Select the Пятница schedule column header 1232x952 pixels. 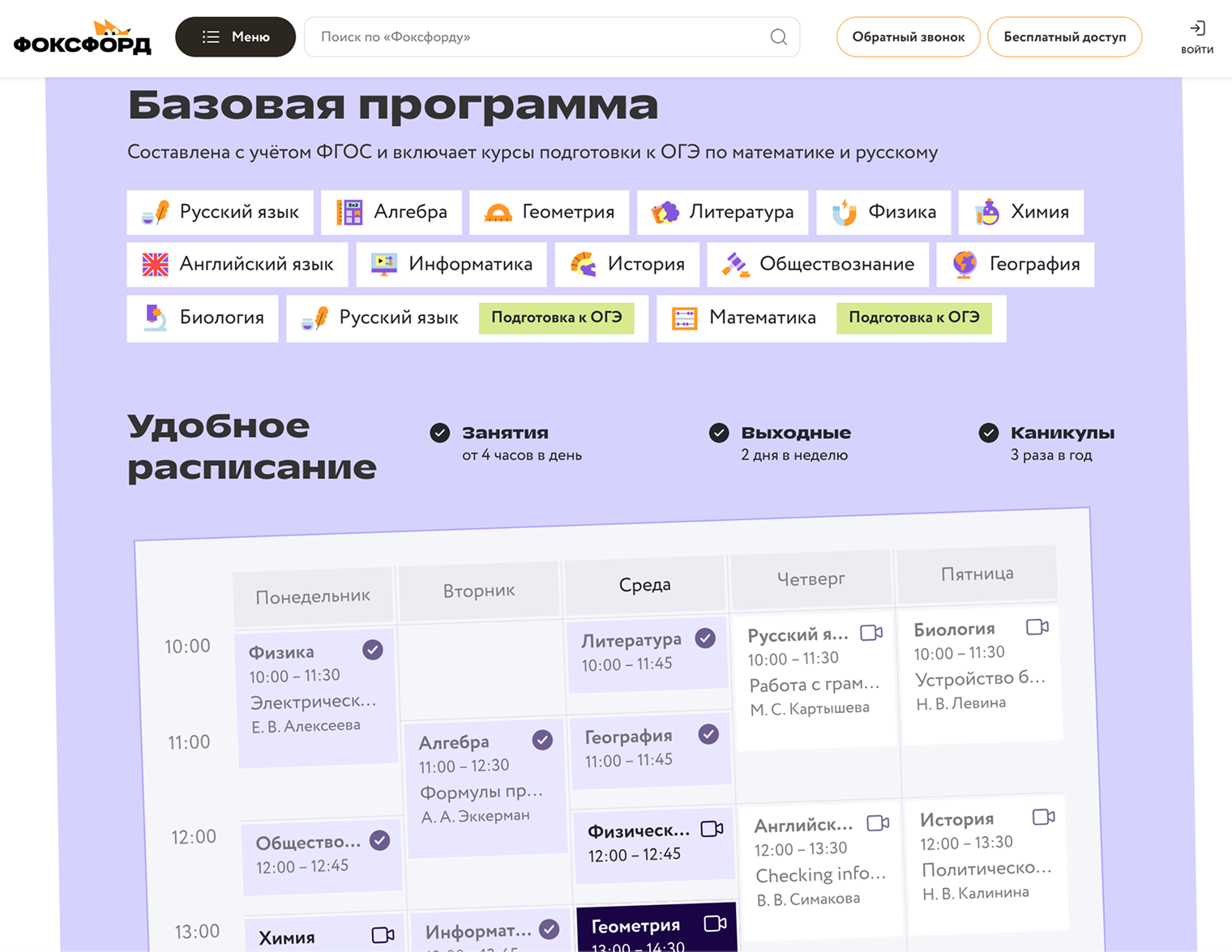(977, 574)
